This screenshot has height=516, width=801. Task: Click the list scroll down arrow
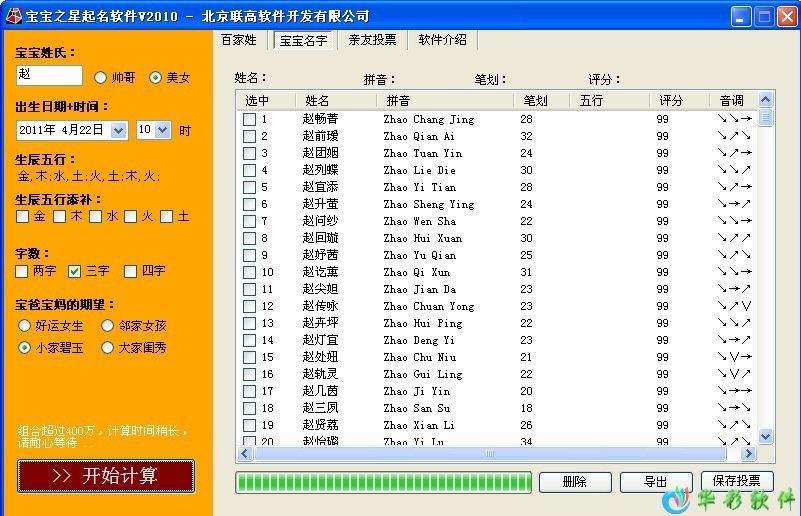(x=765, y=437)
